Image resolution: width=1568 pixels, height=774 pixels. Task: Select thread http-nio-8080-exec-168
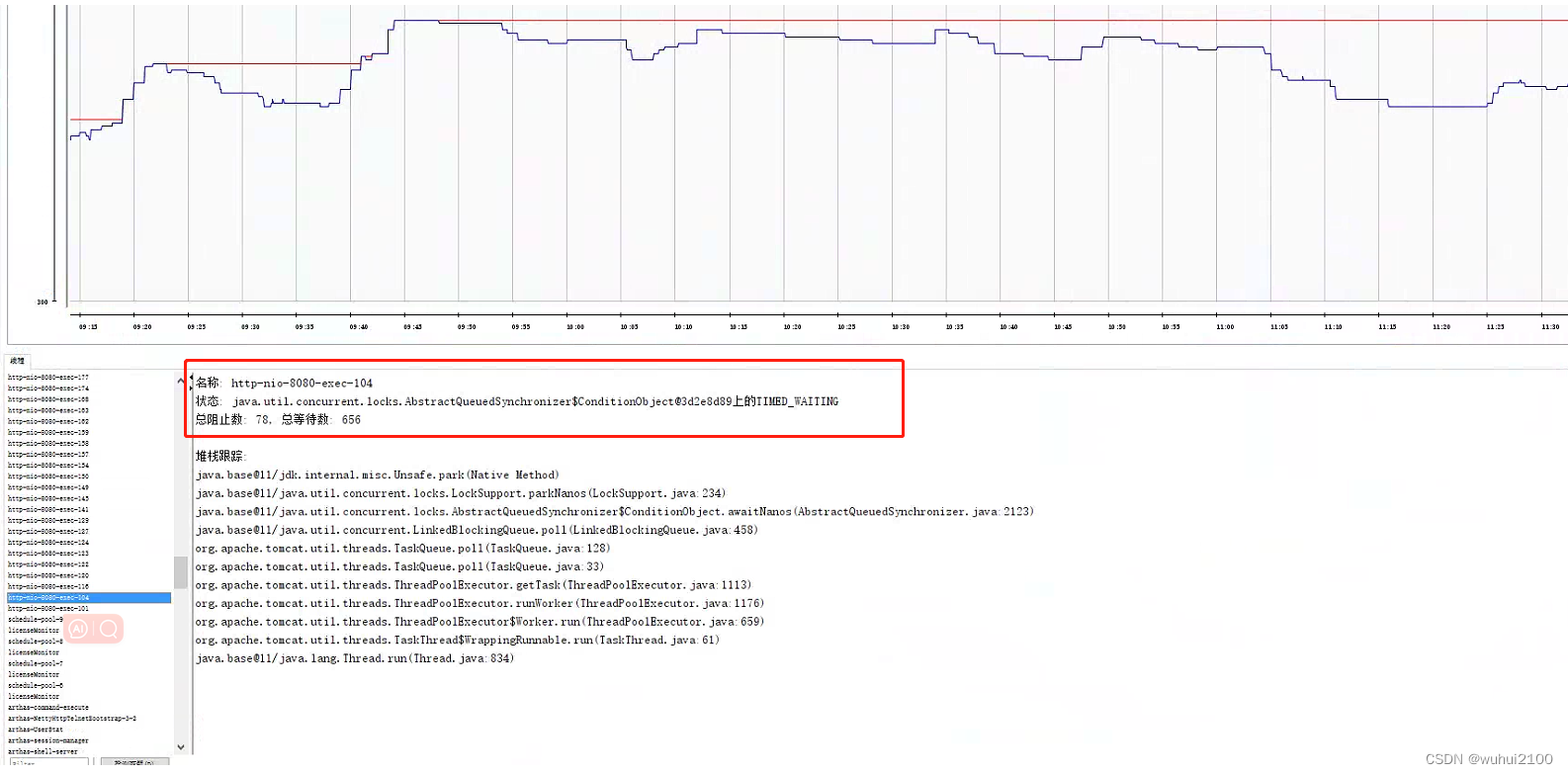click(x=48, y=398)
